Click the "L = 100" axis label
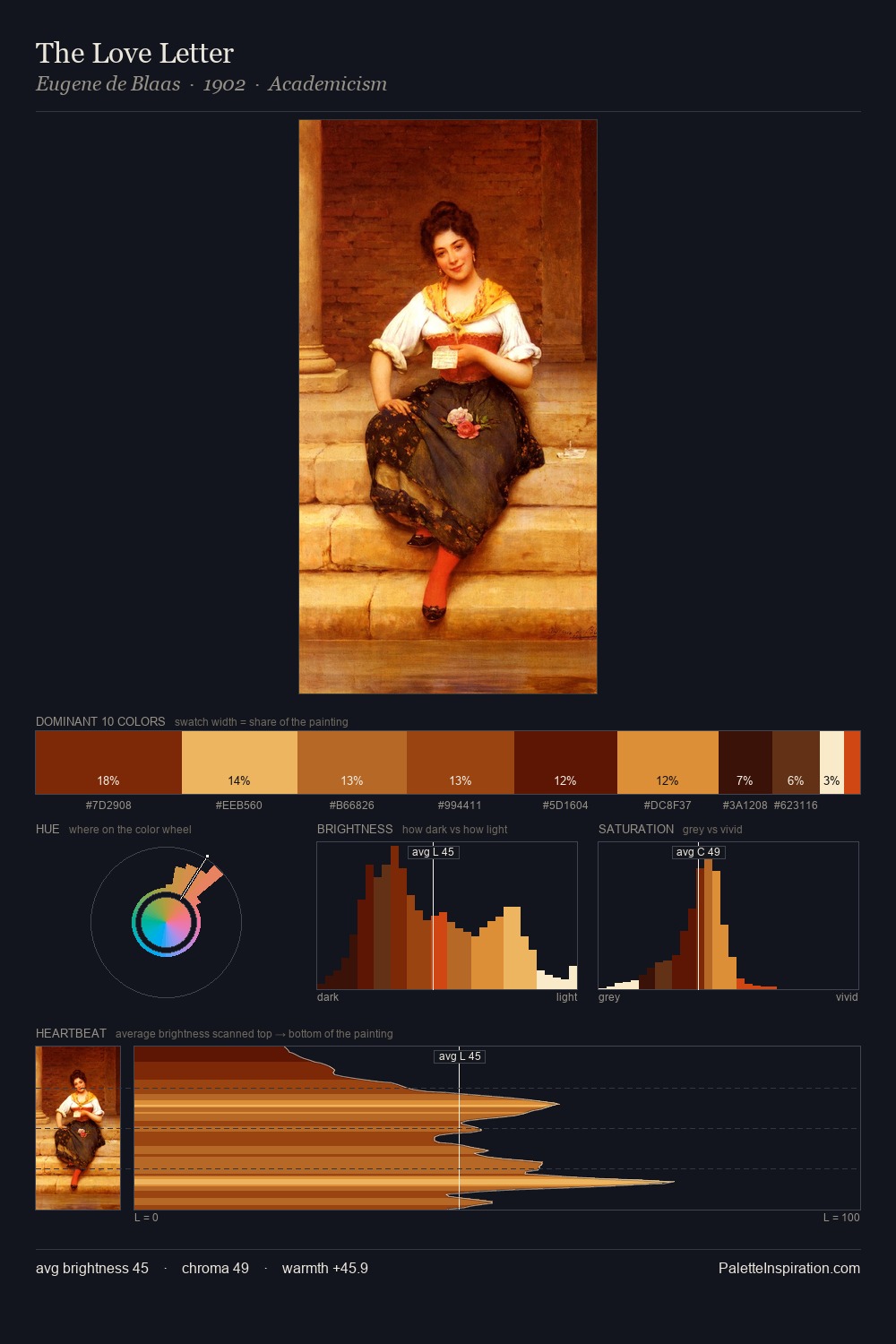 [841, 1218]
